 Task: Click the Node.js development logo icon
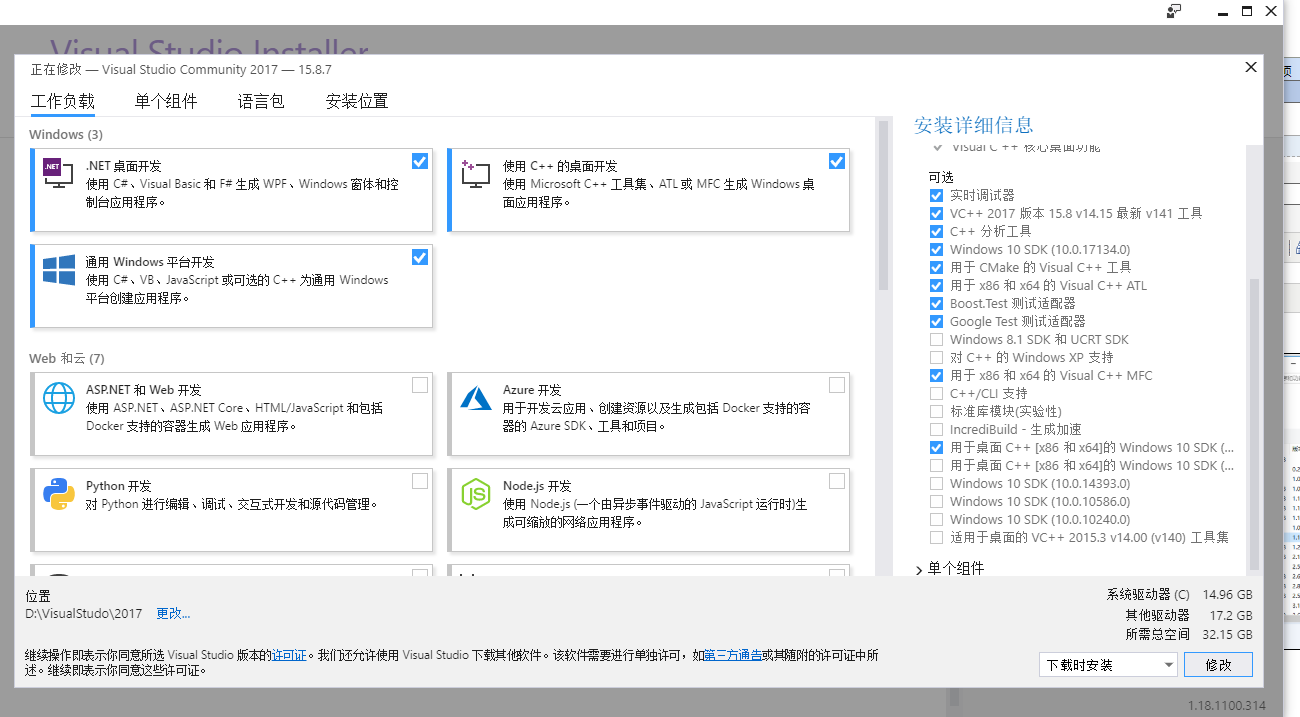pos(475,494)
